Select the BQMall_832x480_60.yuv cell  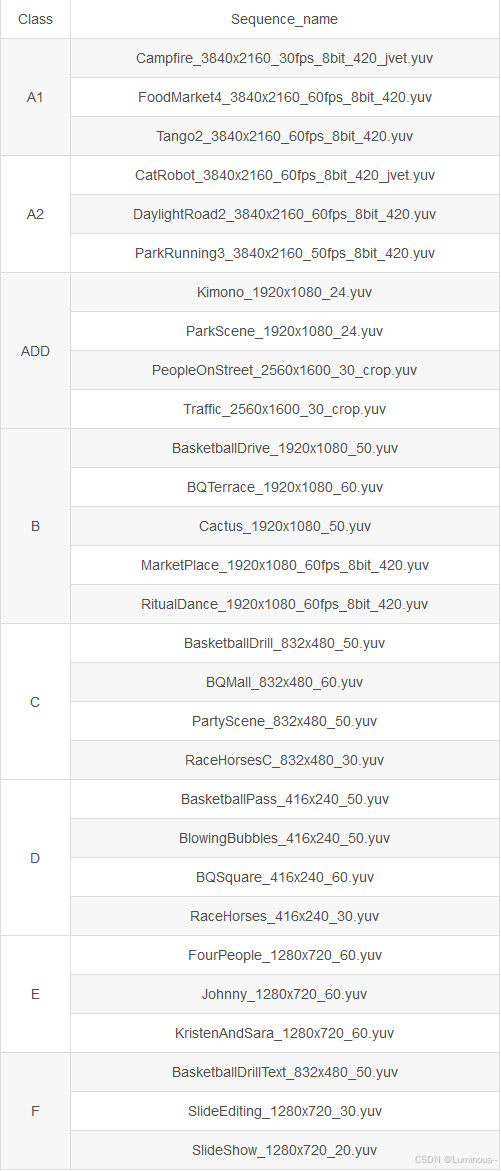coord(284,682)
